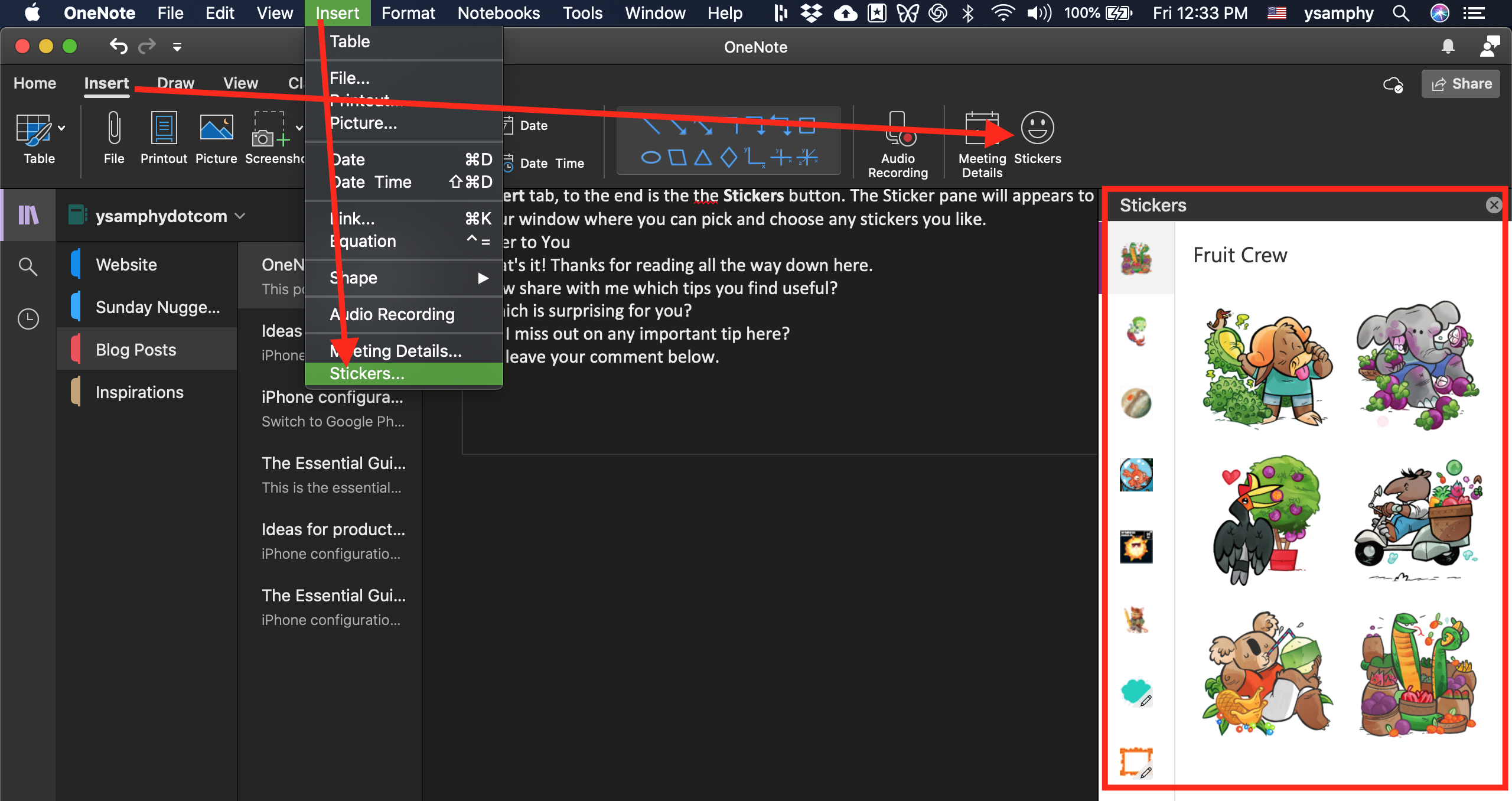Image resolution: width=1512 pixels, height=801 pixels.
Task: Expand the Screenshot dropdown arrow
Action: (x=299, y=128)
